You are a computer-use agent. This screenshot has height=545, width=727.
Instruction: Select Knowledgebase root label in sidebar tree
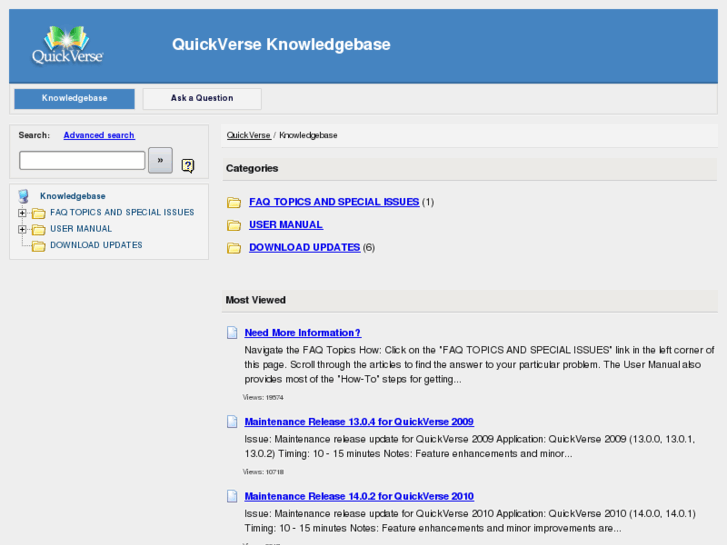[73, 196]
